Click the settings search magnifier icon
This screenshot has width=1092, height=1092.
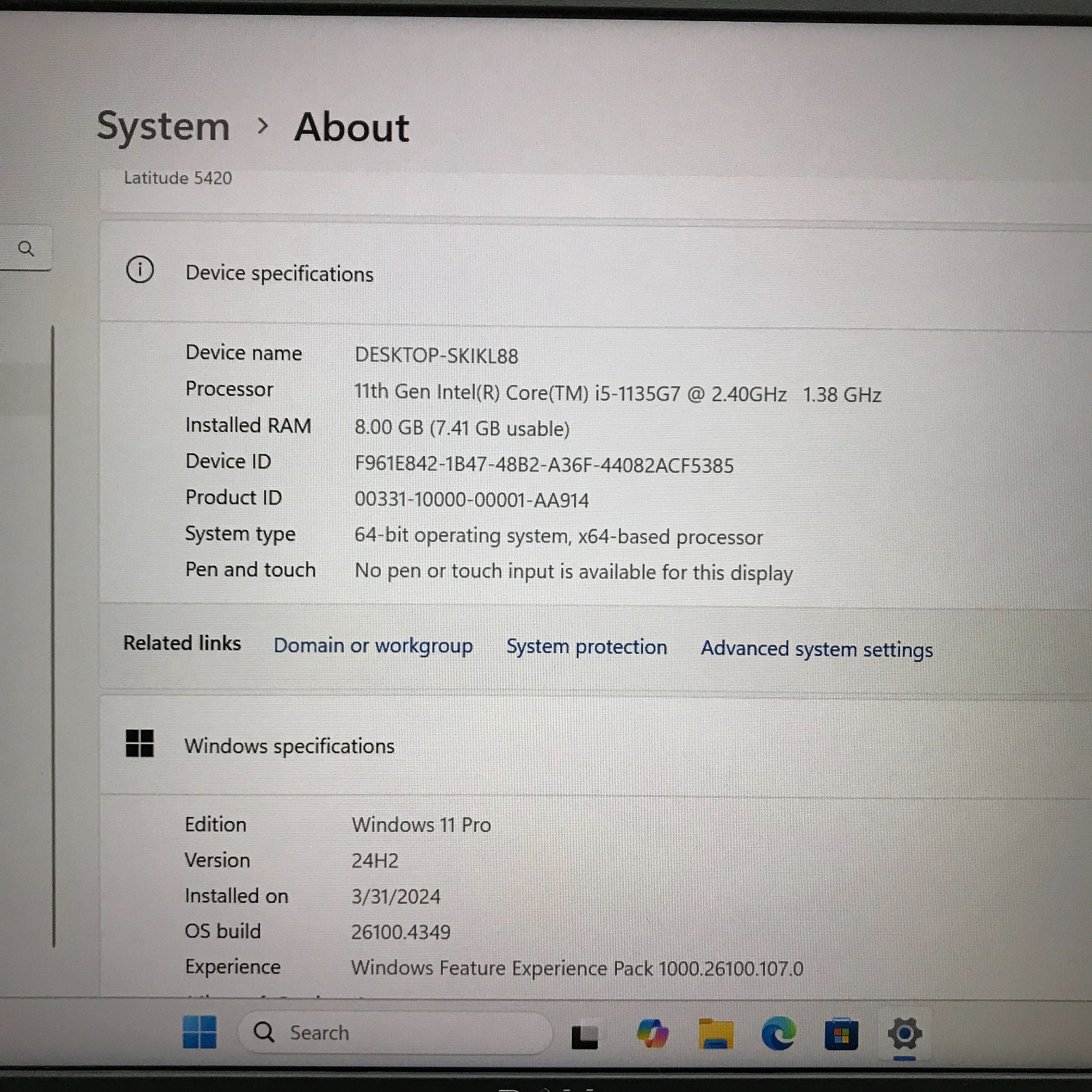click(x=26, y=248)
